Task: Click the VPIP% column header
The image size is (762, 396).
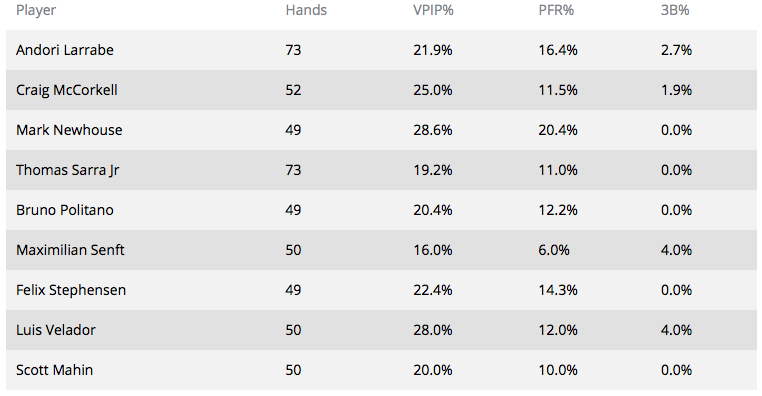Action: pyautogui.click(x=433, y=10)
